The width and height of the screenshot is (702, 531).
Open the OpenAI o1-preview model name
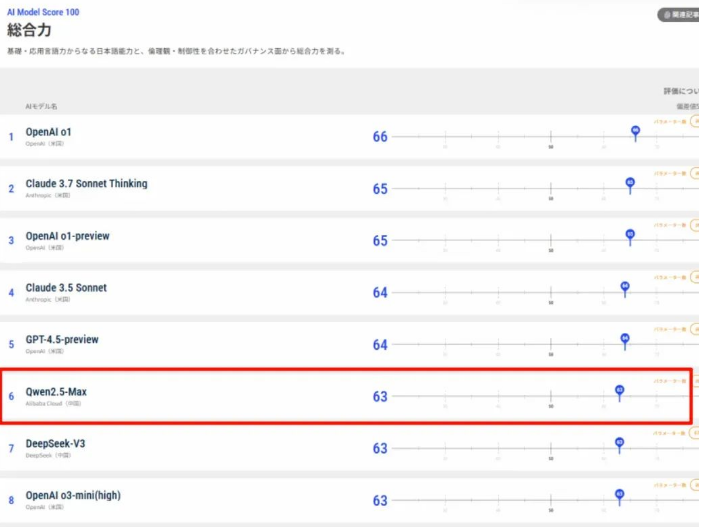click(x=68, y=237)
